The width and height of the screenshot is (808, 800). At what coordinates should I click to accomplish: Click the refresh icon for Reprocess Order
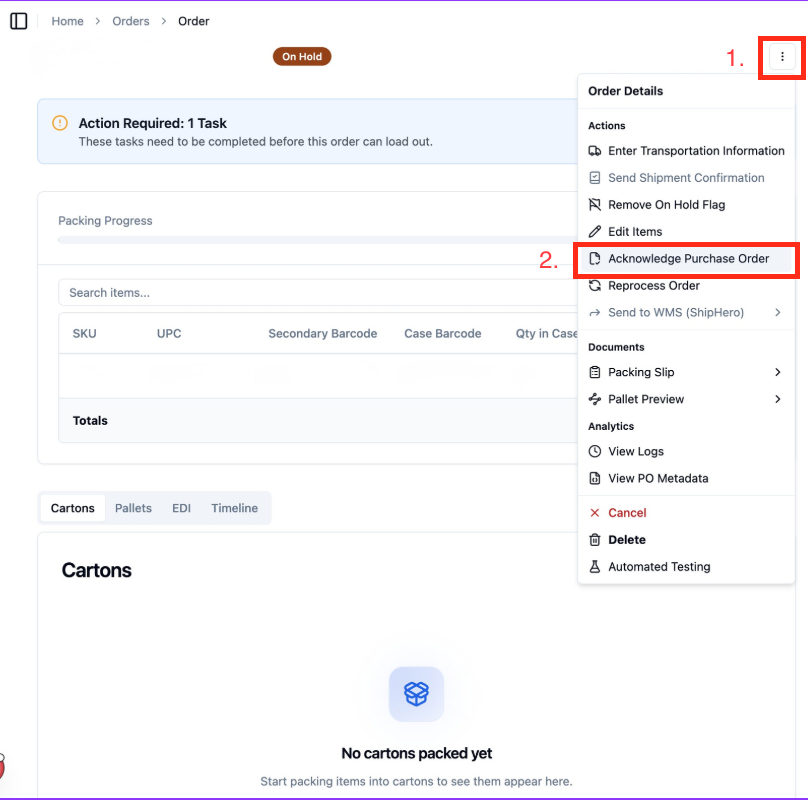pos(595,286)
